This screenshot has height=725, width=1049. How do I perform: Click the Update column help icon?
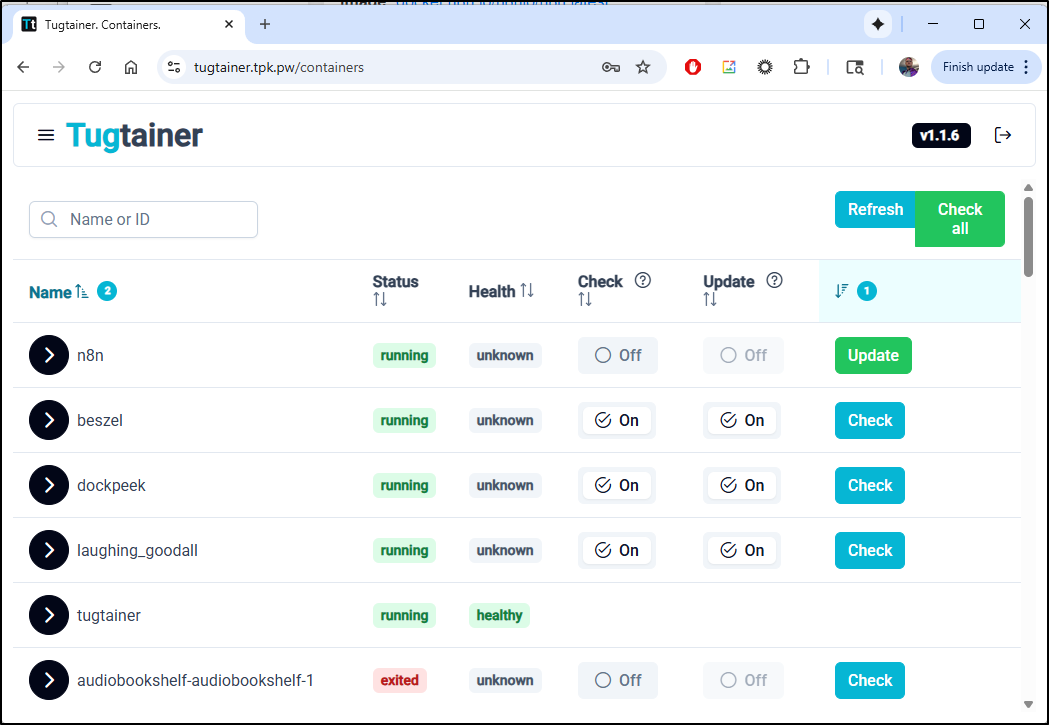click(774, 281)
